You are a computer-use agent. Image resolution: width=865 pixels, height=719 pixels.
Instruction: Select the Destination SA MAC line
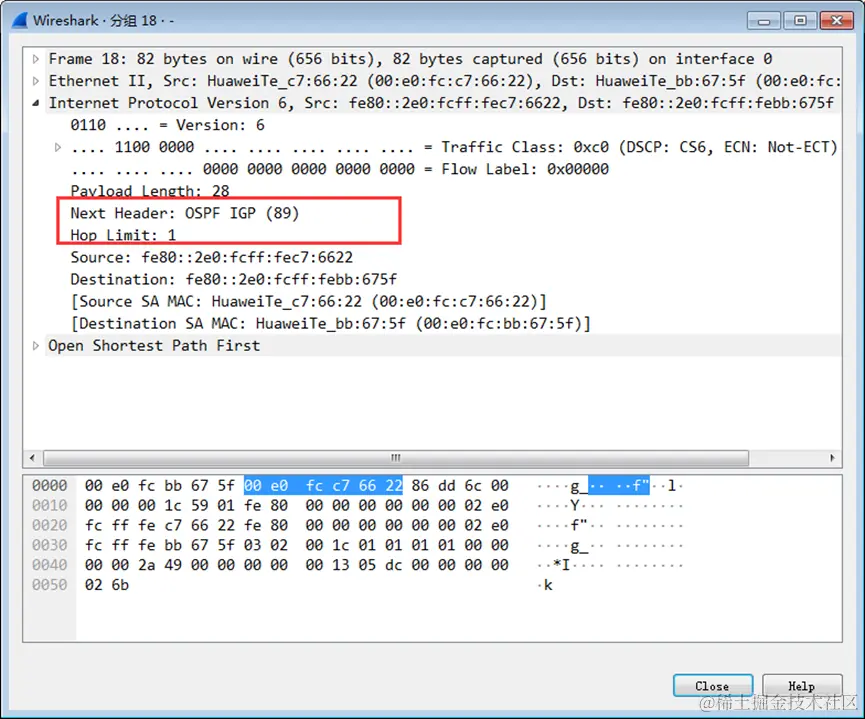click(x=331, y=324)
